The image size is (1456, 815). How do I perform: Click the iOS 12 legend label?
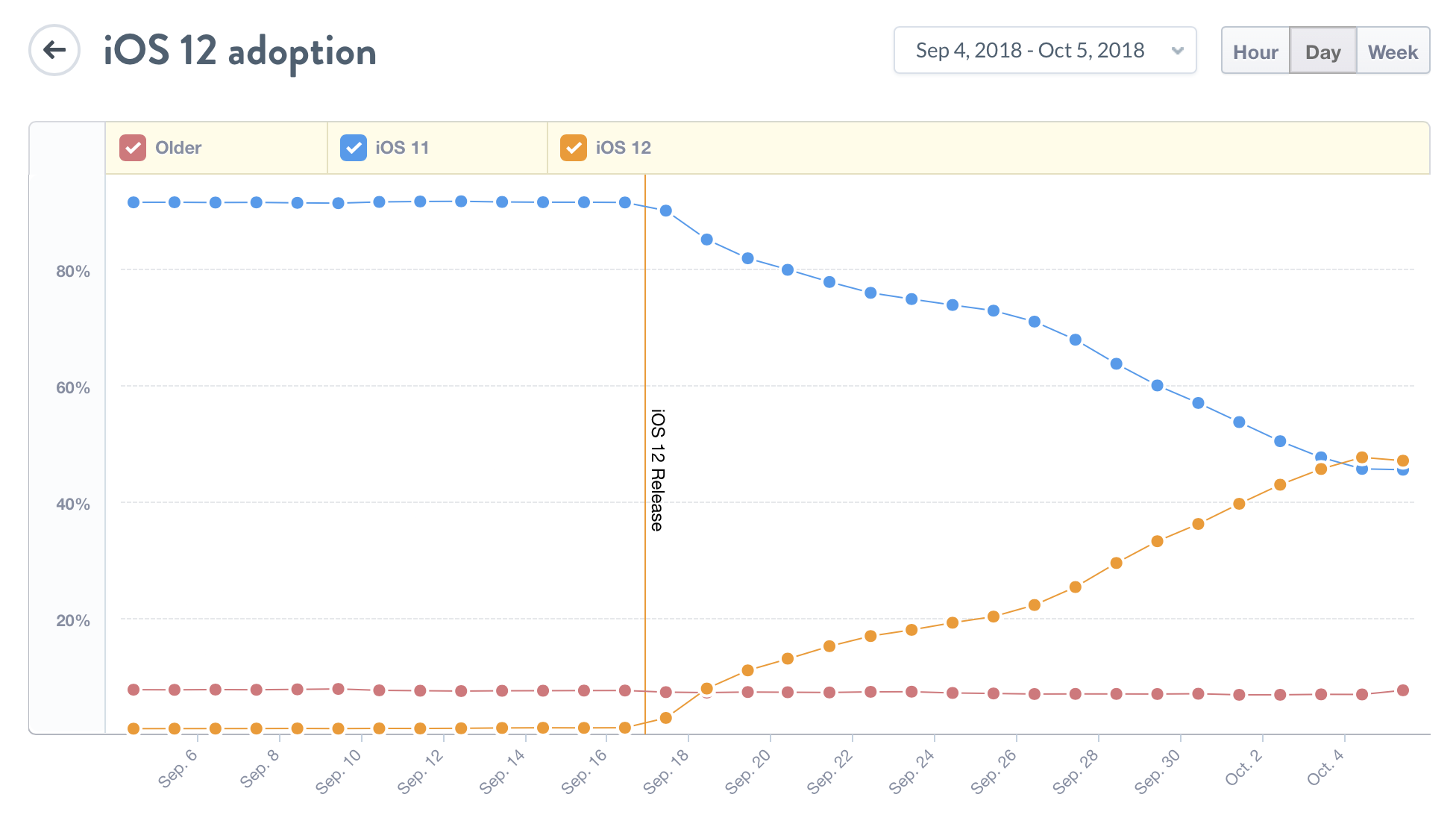pyautogui.click(x=623, y=148)
